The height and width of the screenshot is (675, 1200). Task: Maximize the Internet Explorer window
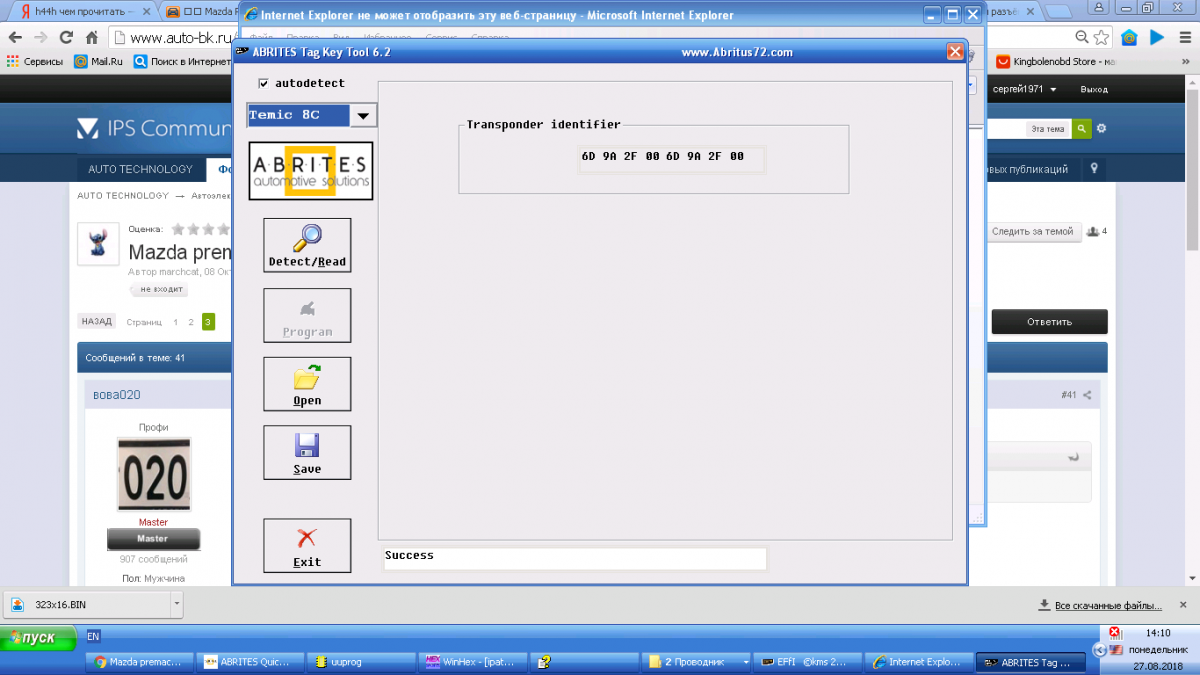click(x=951, y=14)
